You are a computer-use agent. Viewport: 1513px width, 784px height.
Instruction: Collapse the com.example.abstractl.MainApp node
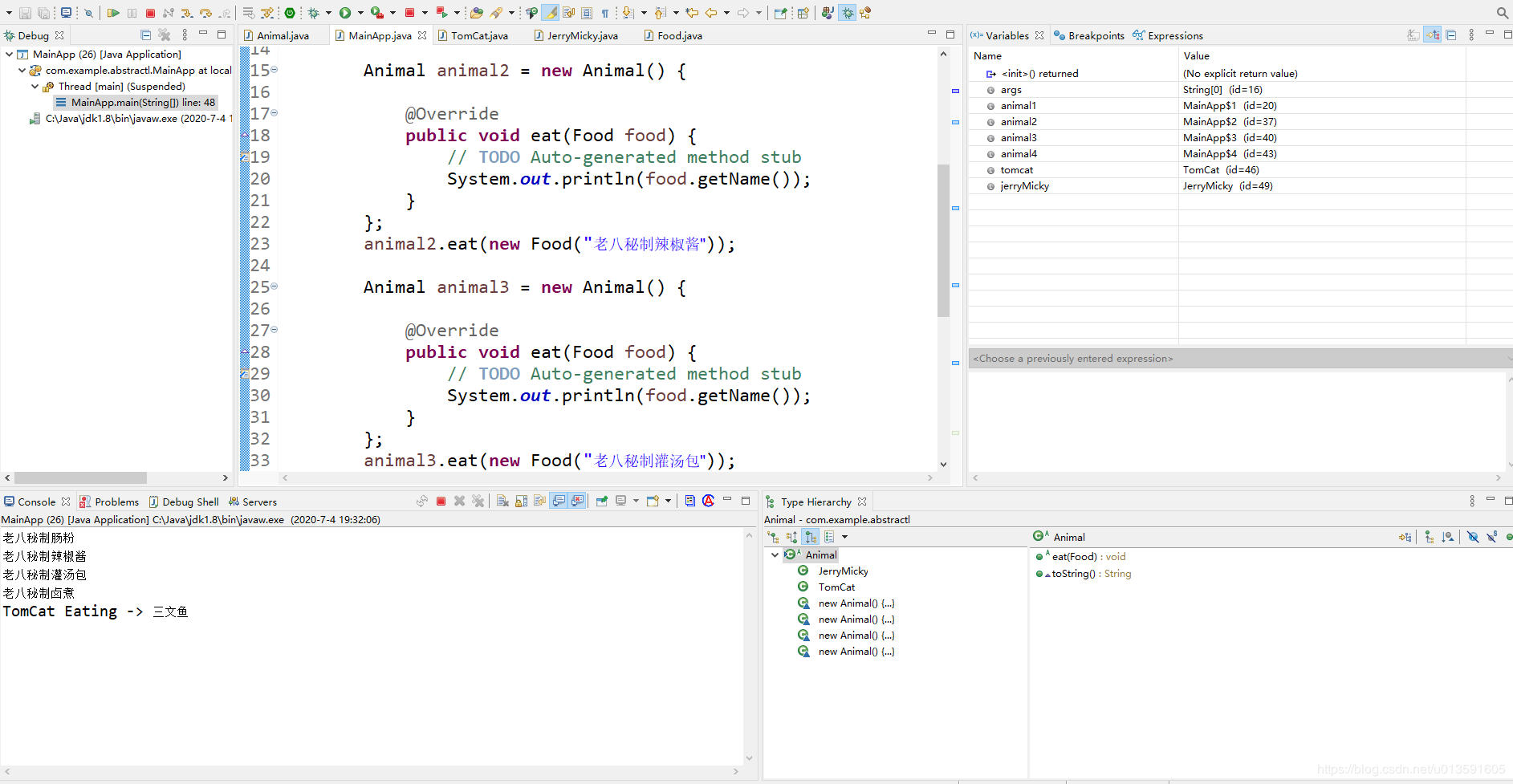22,70
